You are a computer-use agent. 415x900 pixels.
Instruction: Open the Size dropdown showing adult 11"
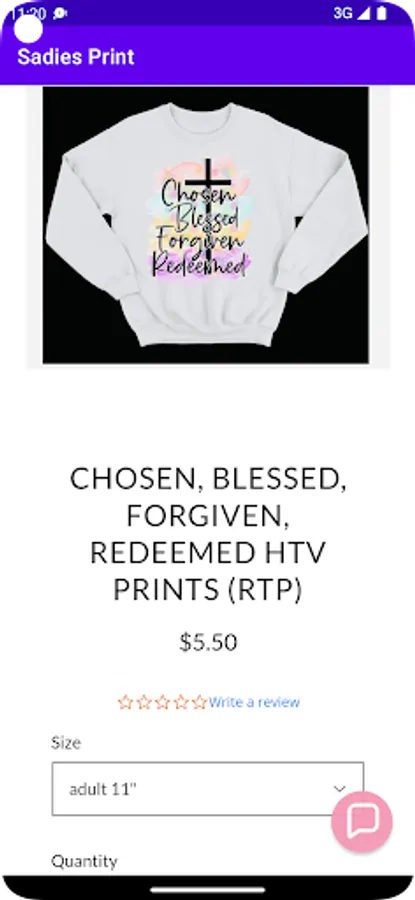(208, 789)
